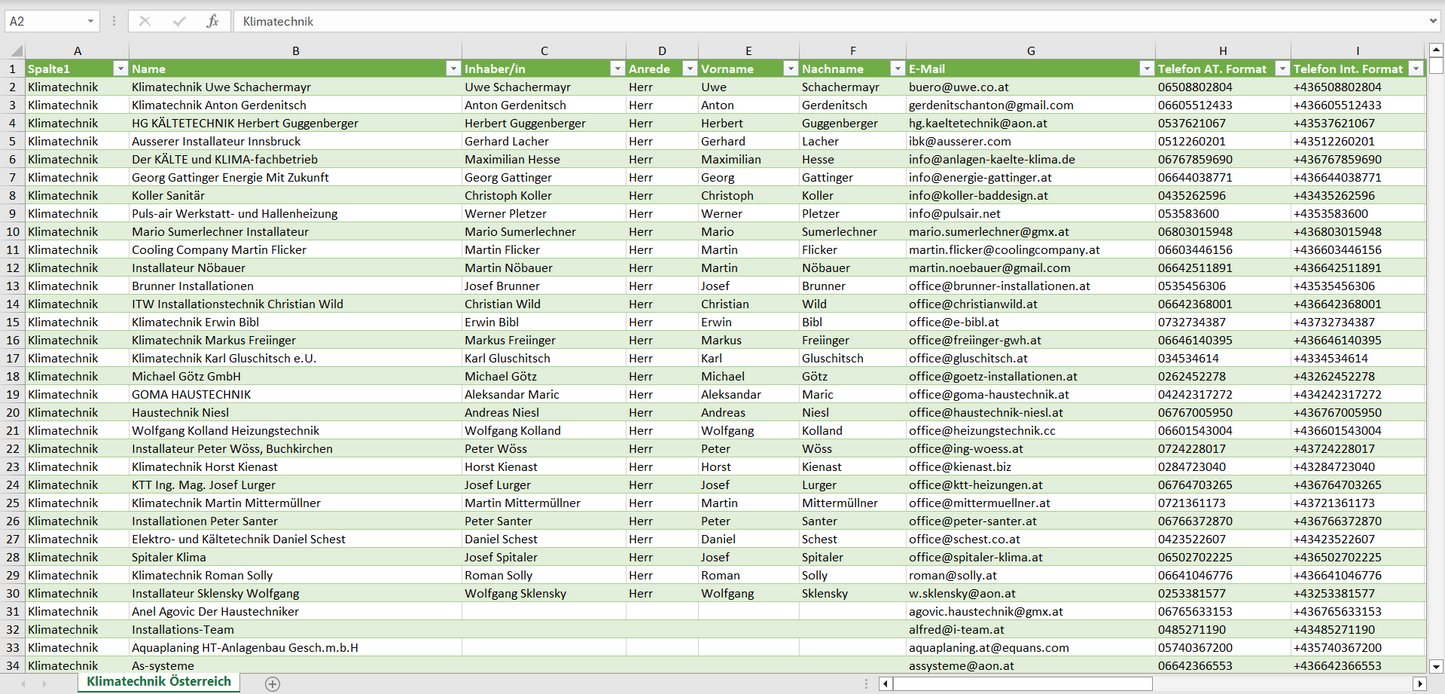The width and height of the screenshot is (1445, 694).
Task: Select column G header
Action: point(1030,51)
